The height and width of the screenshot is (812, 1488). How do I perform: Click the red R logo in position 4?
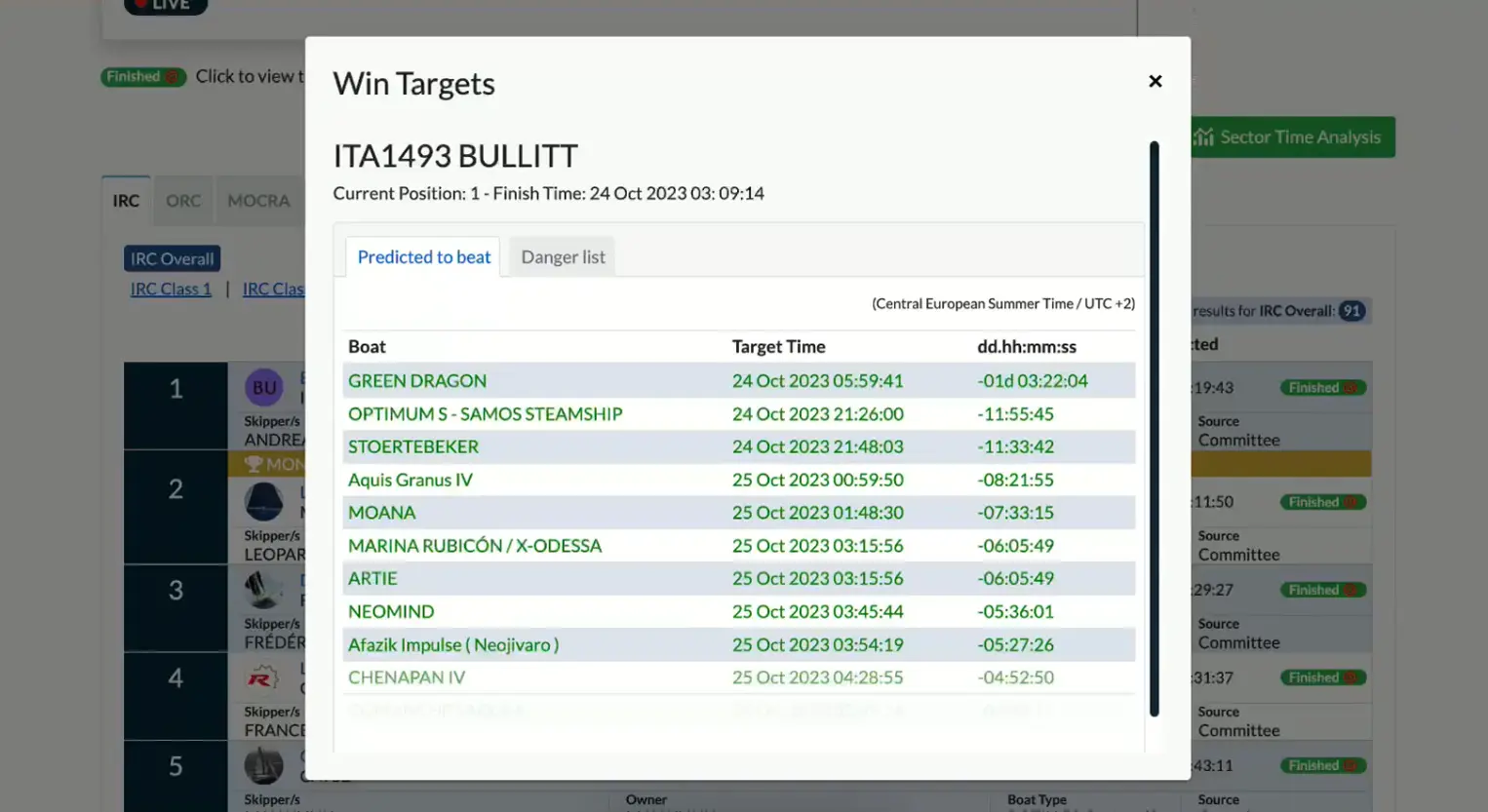pos(261,677)
